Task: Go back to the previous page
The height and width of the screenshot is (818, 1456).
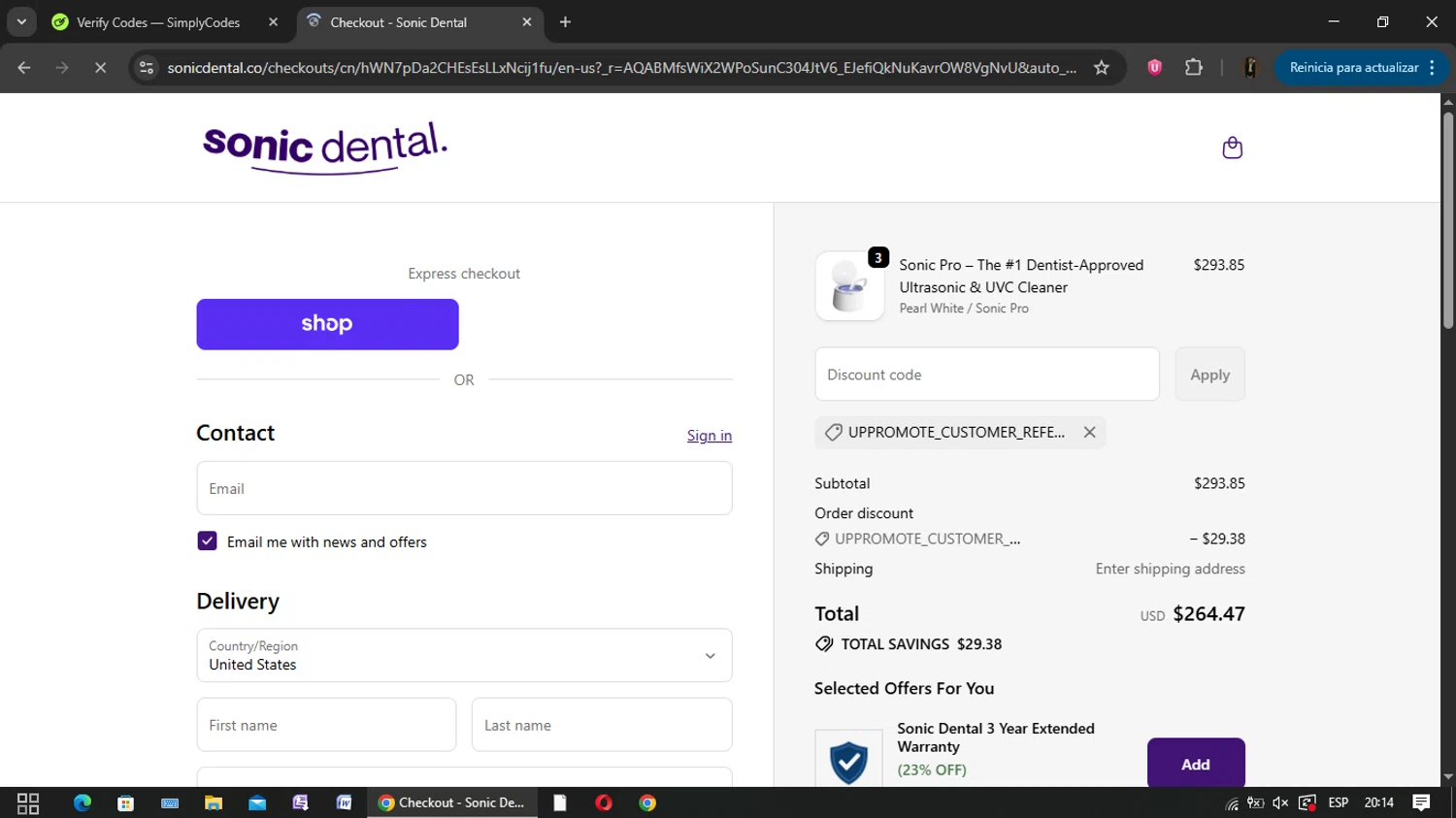Action: point(24,68)
